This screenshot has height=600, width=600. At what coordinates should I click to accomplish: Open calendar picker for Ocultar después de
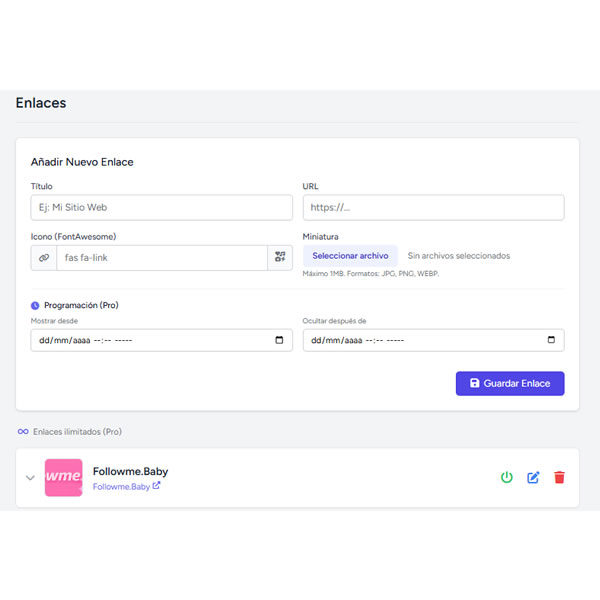(x=551, y=340)
